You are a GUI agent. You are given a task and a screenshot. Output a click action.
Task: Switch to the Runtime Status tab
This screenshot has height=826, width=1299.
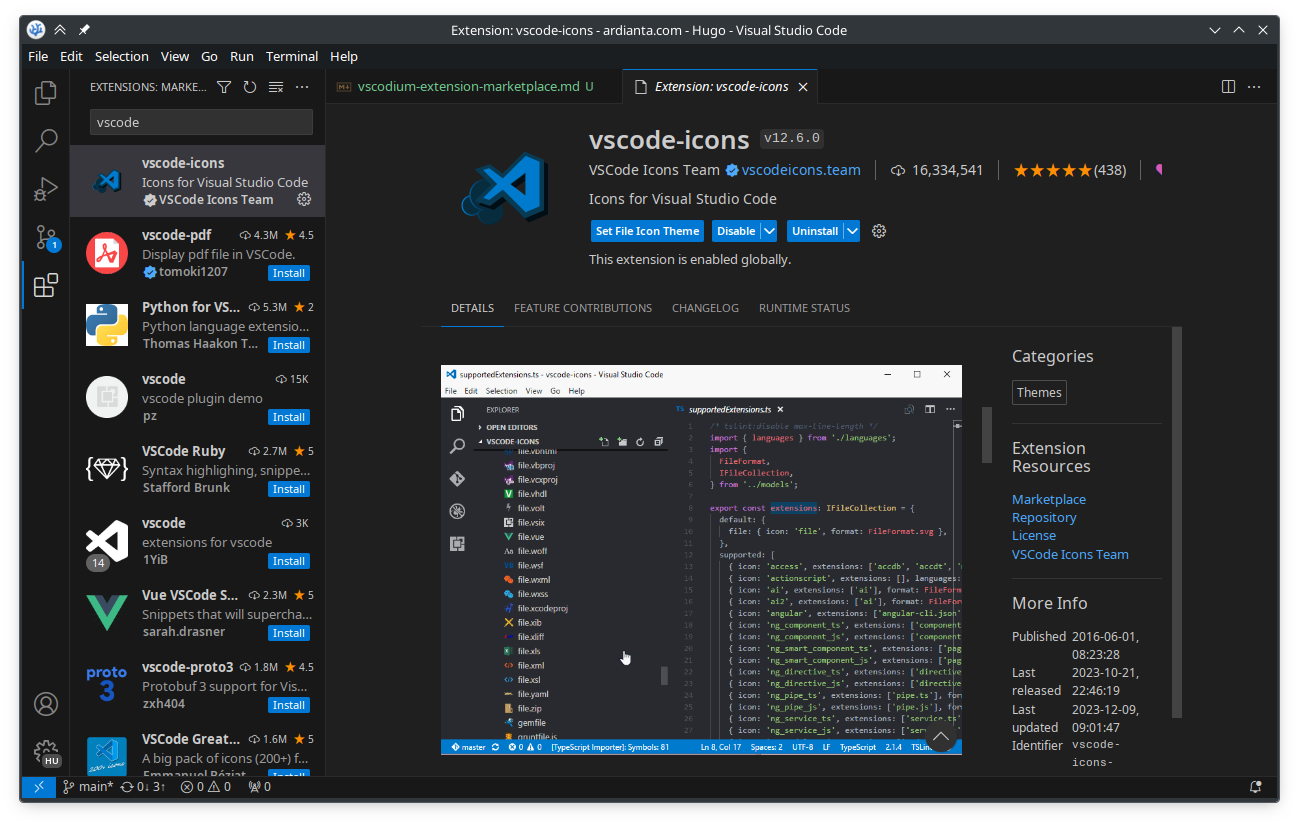pos(804,308)
